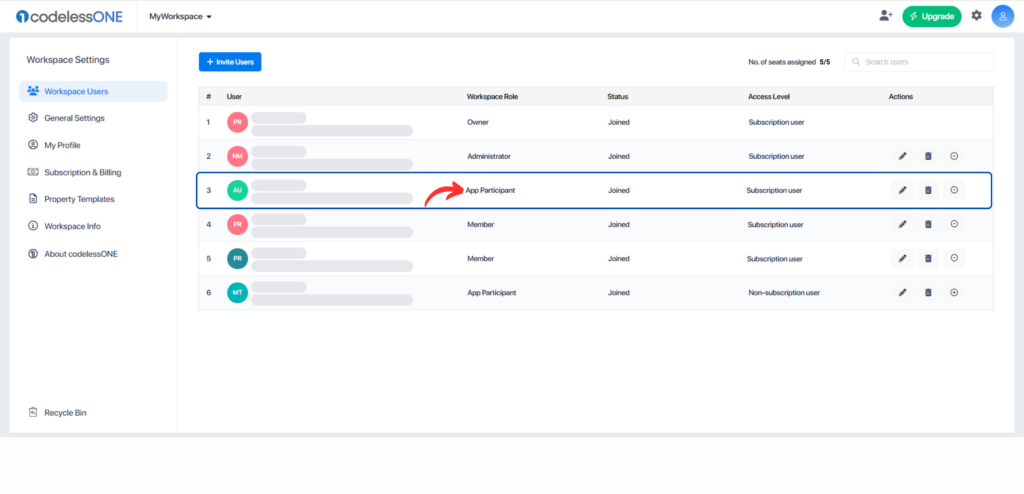1024x494 pixels.
Task: Click the Workspace Users people icon
Action: pyautogui.click(x=33, y=91)
